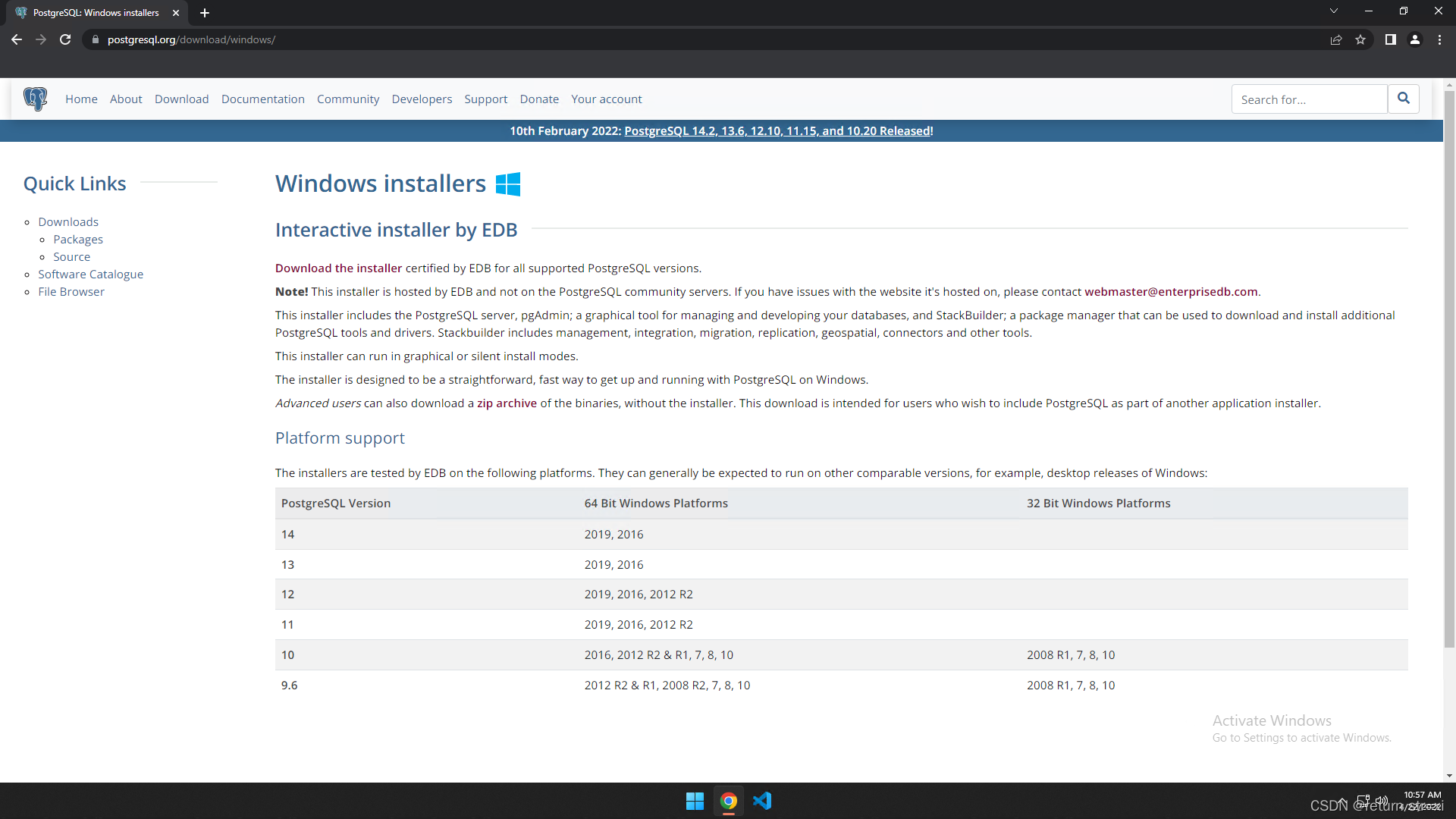Screen dimensions: 1456x819
Task: Click the Search for input field
Action: [1309, 99]
